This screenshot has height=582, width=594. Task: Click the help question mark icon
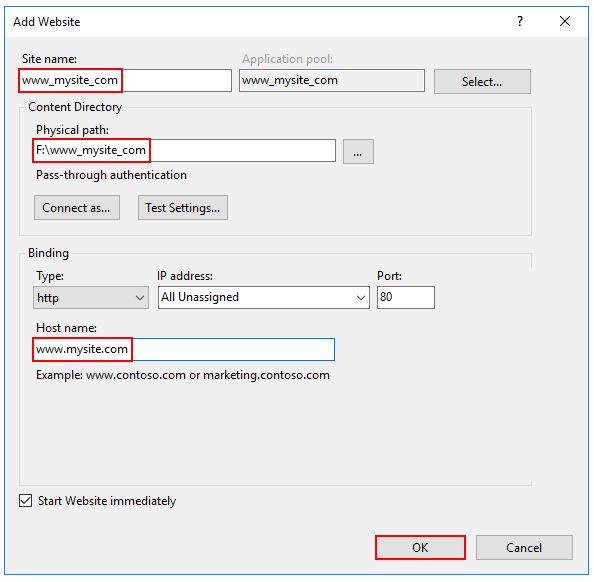point(520,21)
